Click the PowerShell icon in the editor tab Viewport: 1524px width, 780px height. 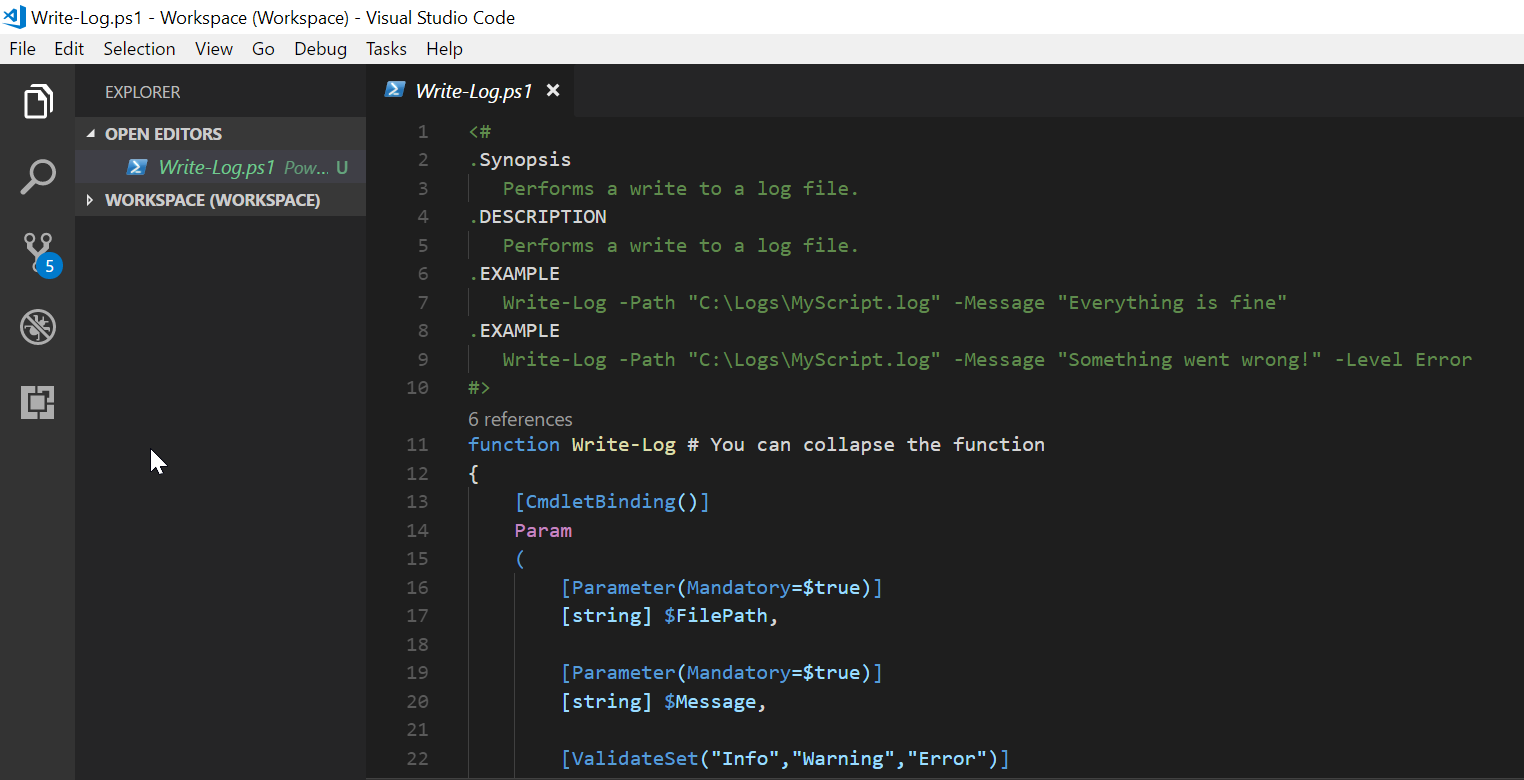click(x=395, y=90)
